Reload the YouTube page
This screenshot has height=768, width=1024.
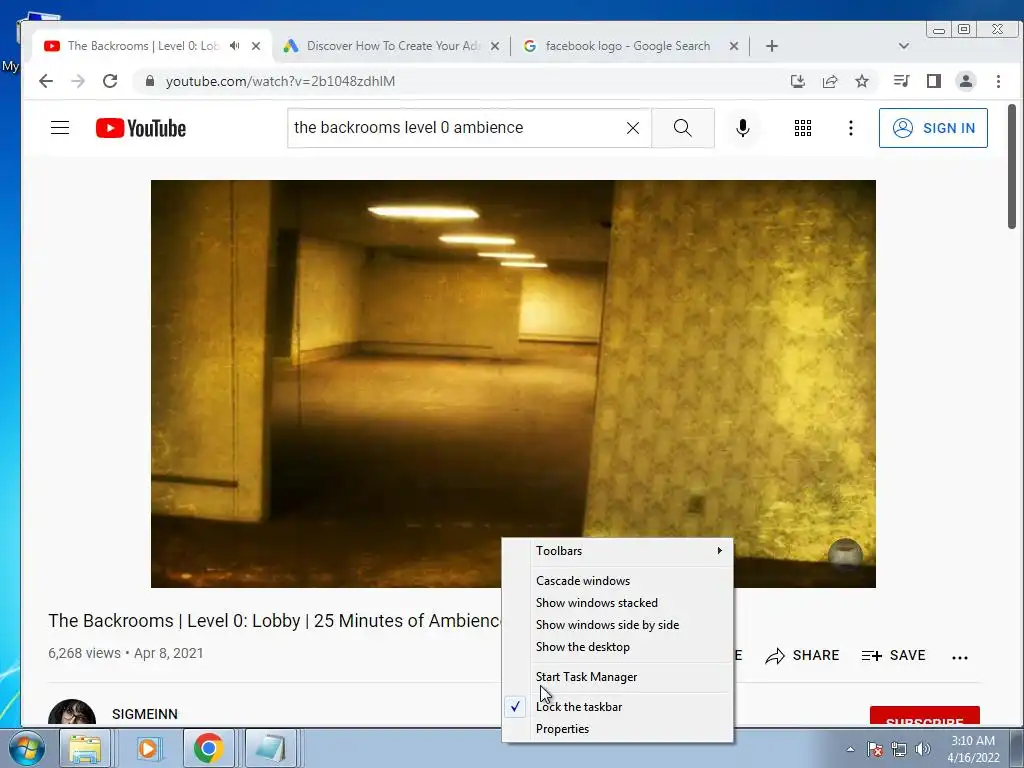(110, 81)
